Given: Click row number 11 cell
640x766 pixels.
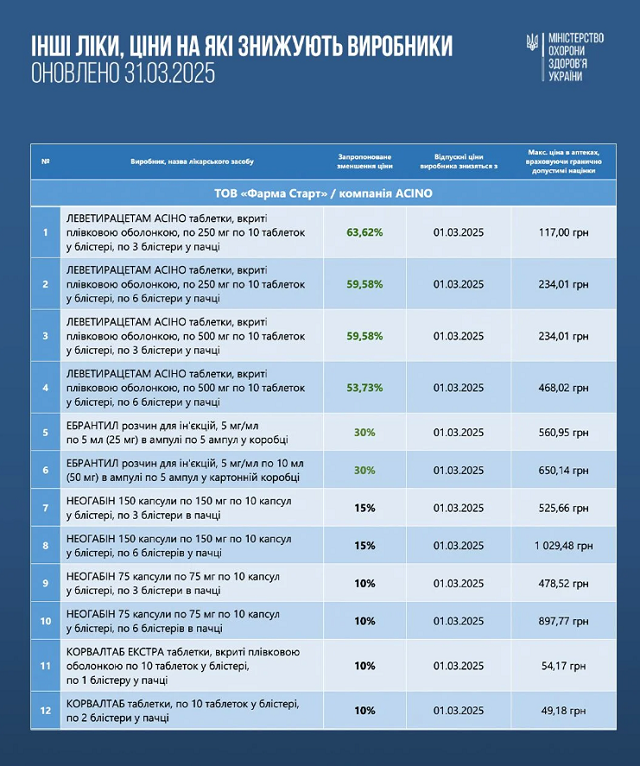Looking at the screenshot, I should (45, 666).
